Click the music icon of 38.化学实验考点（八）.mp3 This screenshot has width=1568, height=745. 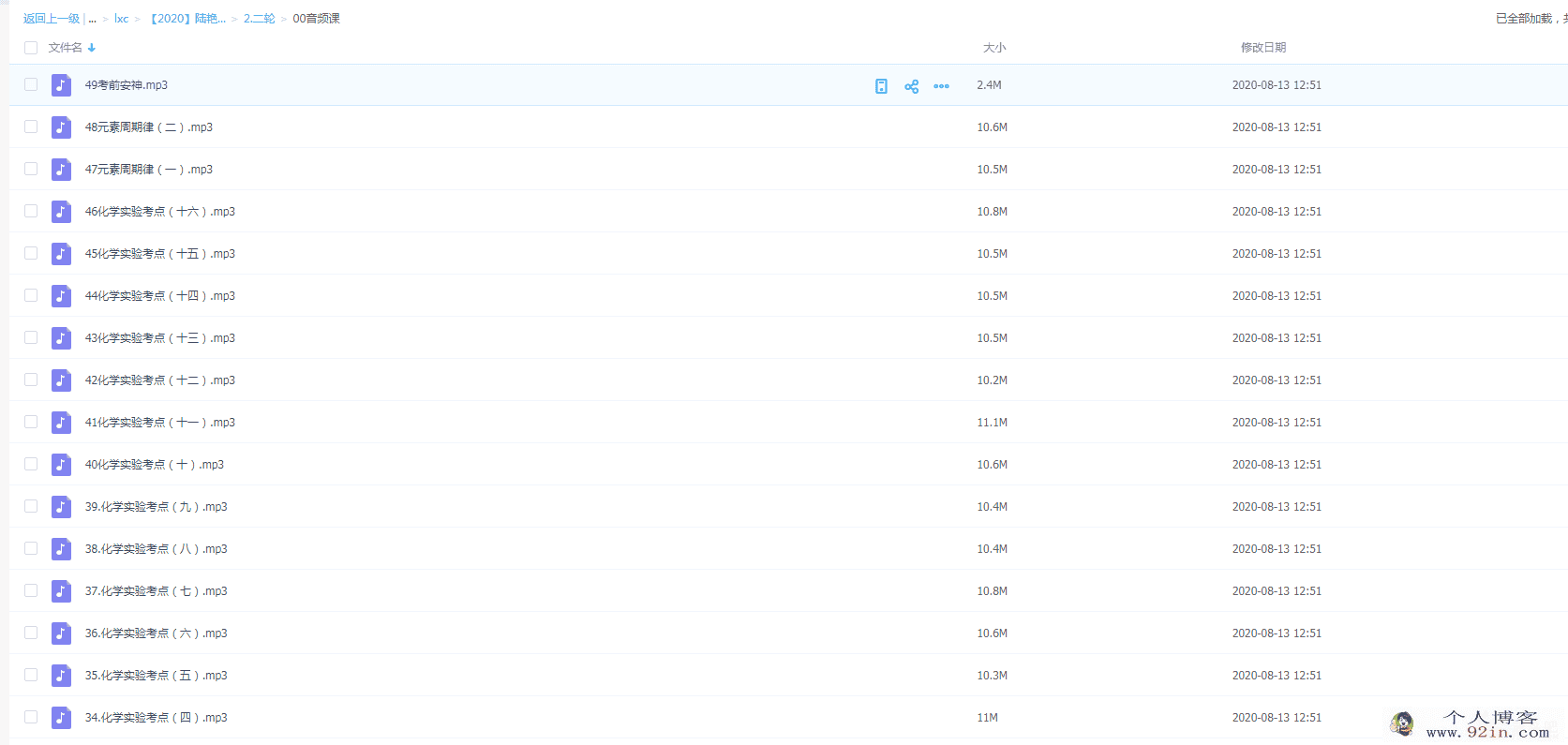[61, 549]
